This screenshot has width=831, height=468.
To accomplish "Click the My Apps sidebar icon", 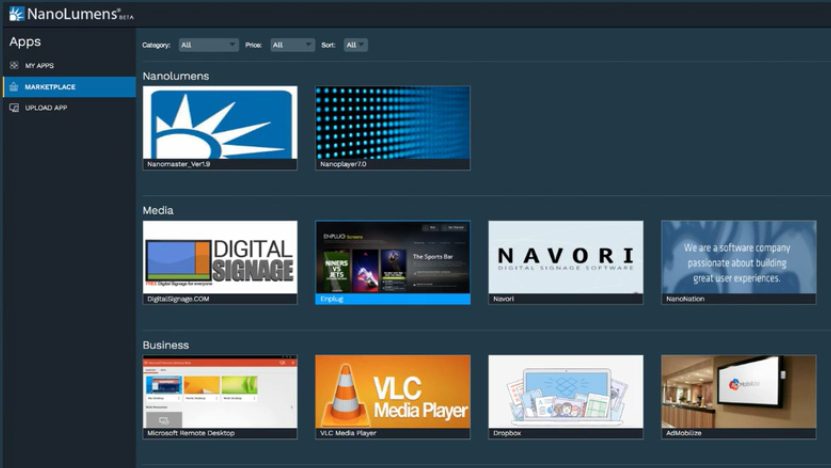I will pos(14,65).
